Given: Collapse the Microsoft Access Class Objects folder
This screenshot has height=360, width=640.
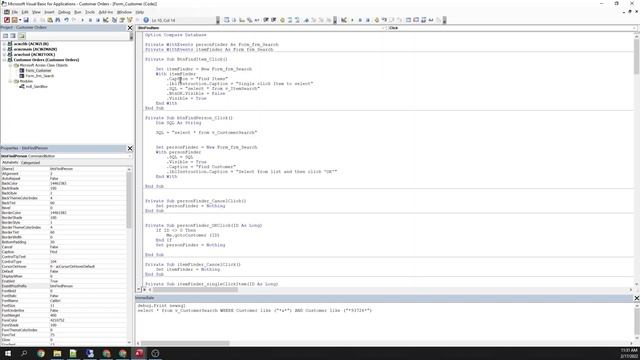Looking at the screenshot, I should point(10,65).
